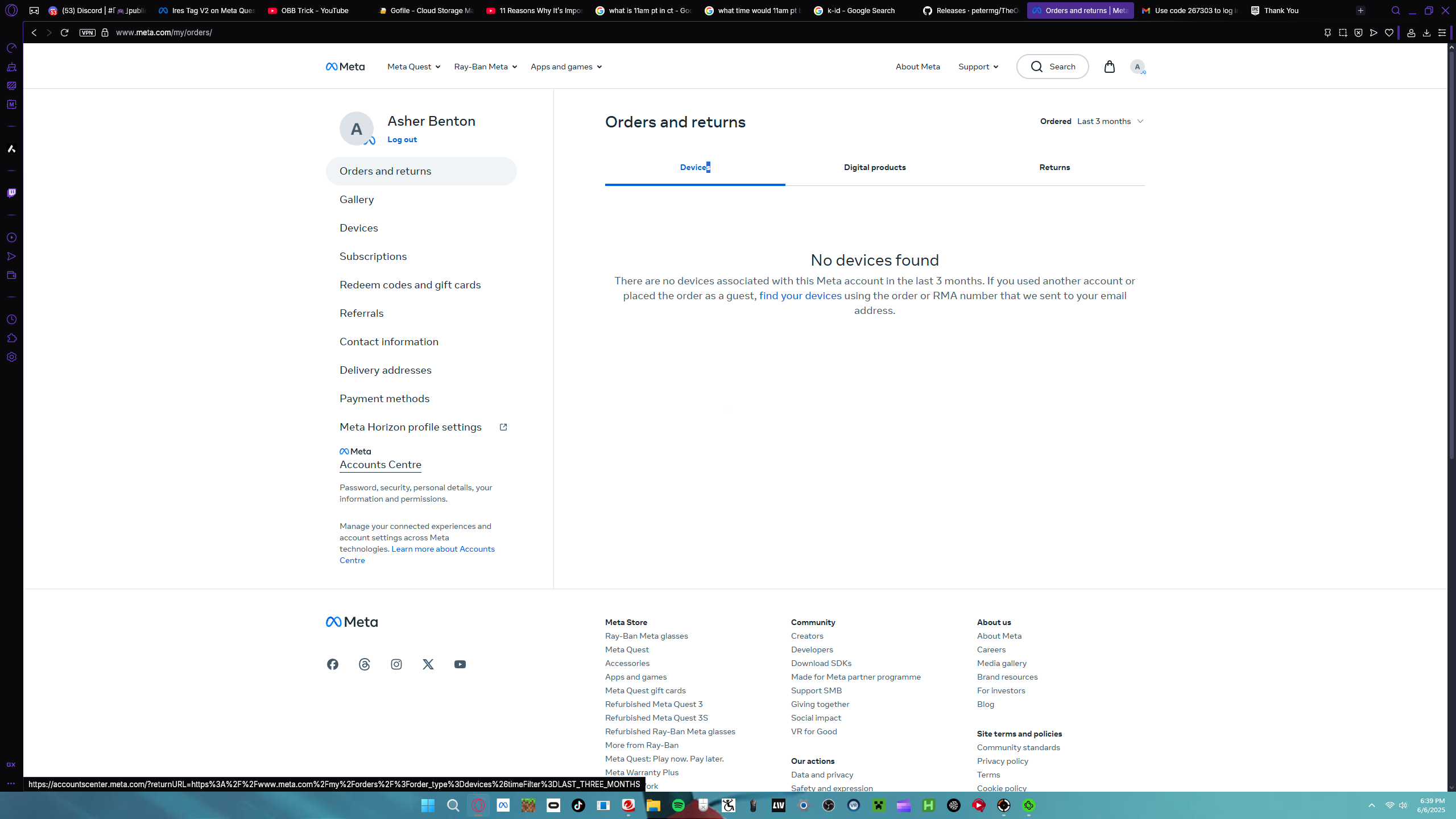1456x819 pixels.
Task: Bookmark this page with the heart icon
Action: point(1389,32)
